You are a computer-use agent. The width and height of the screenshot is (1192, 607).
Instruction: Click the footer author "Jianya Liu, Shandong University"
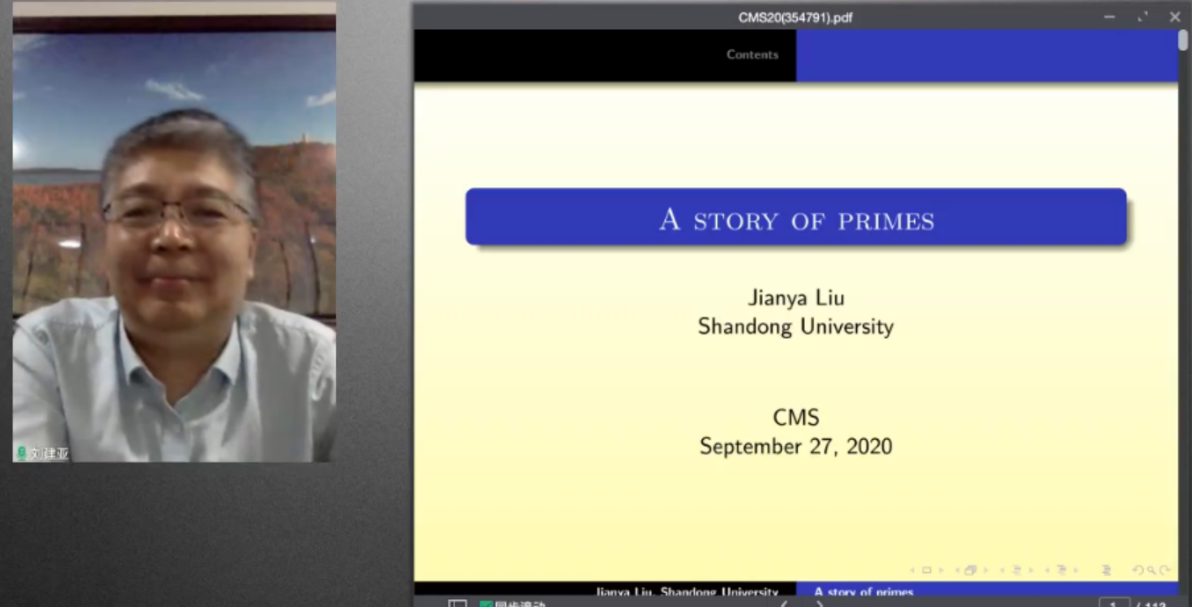[x=686, y=592]
